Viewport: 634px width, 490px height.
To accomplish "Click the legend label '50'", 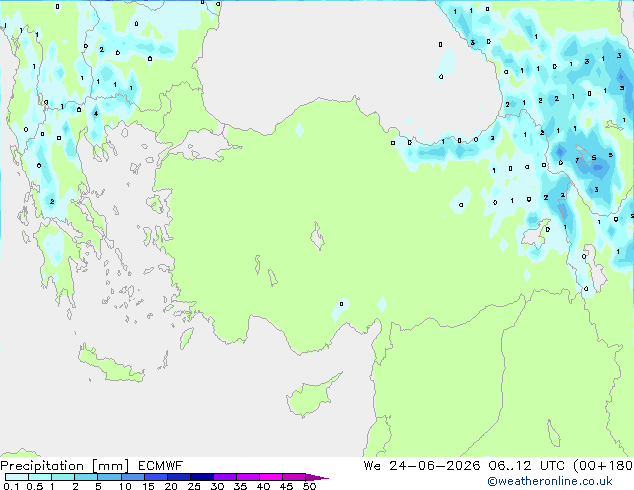I will pyautogui.click(x=310, y=486).
